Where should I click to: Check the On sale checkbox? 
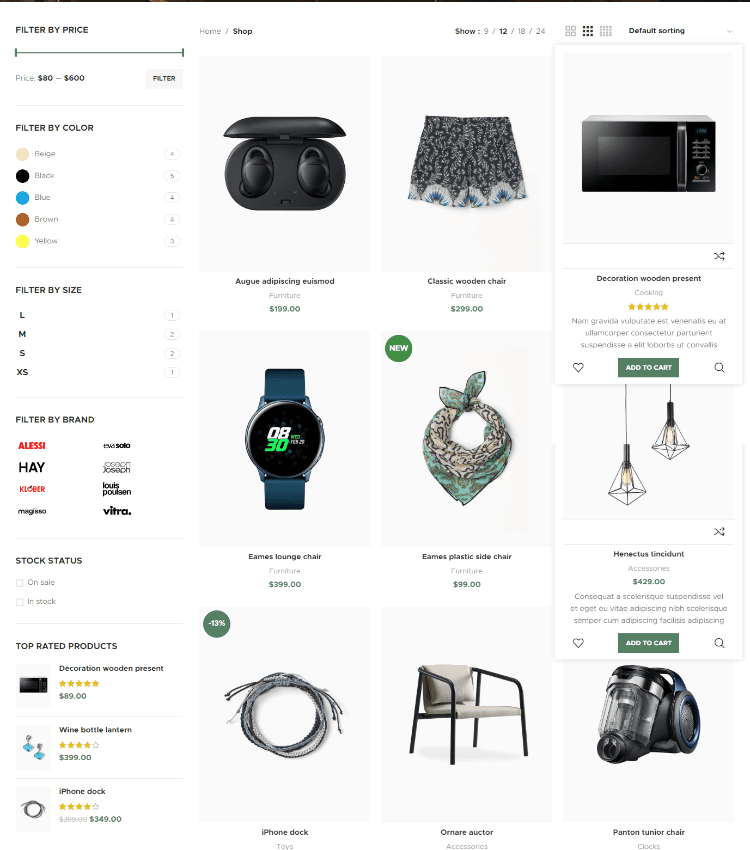tap(20, 583)
